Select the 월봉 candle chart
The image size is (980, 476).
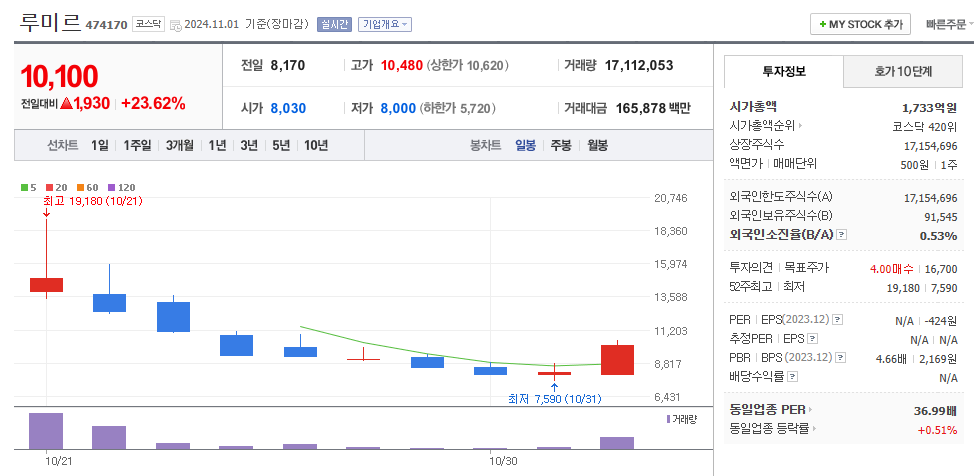click(x=598, y=146)
